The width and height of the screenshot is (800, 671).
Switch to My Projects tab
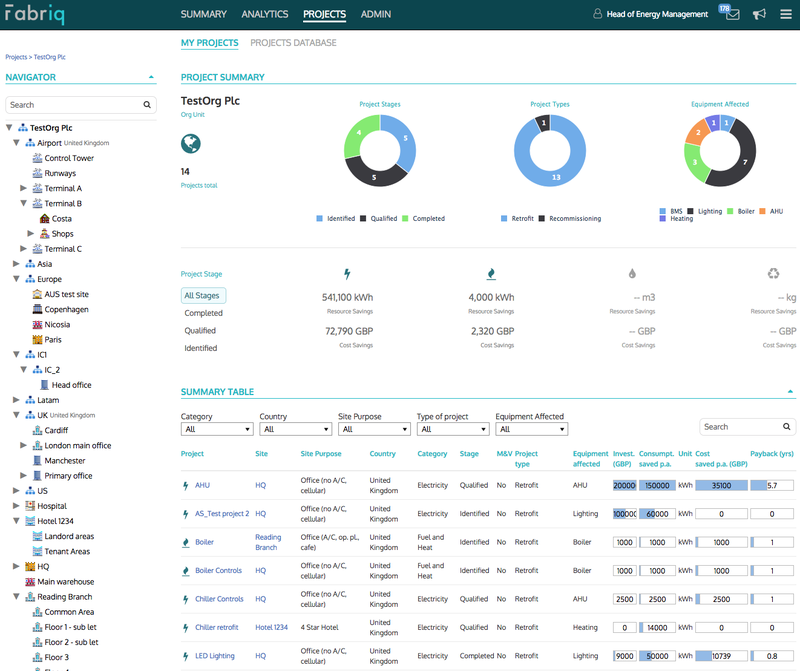point(210,43)
